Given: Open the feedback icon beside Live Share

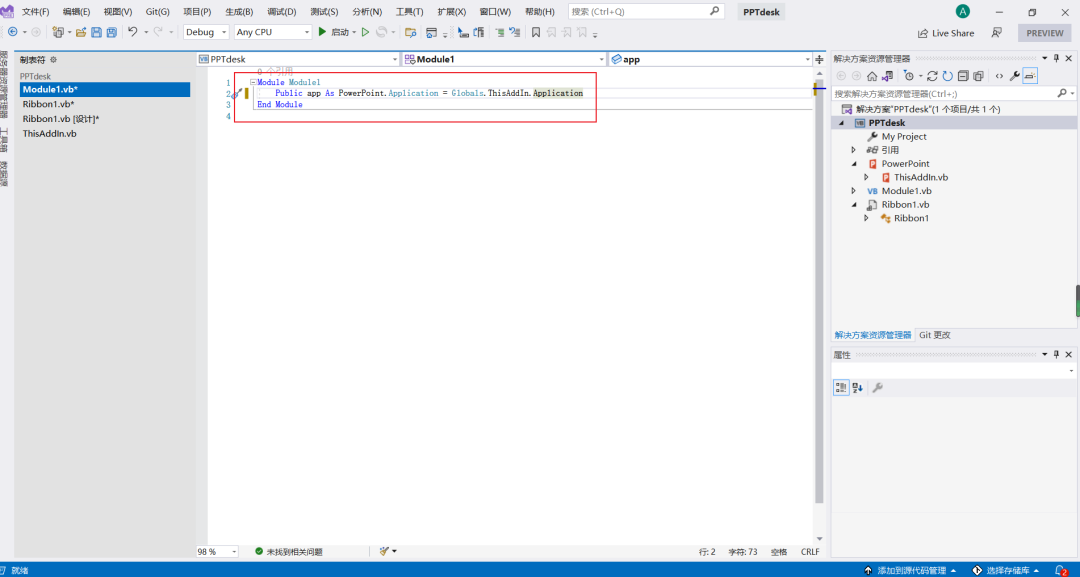Looking at the screenshot, I should [x=996, y=33].
